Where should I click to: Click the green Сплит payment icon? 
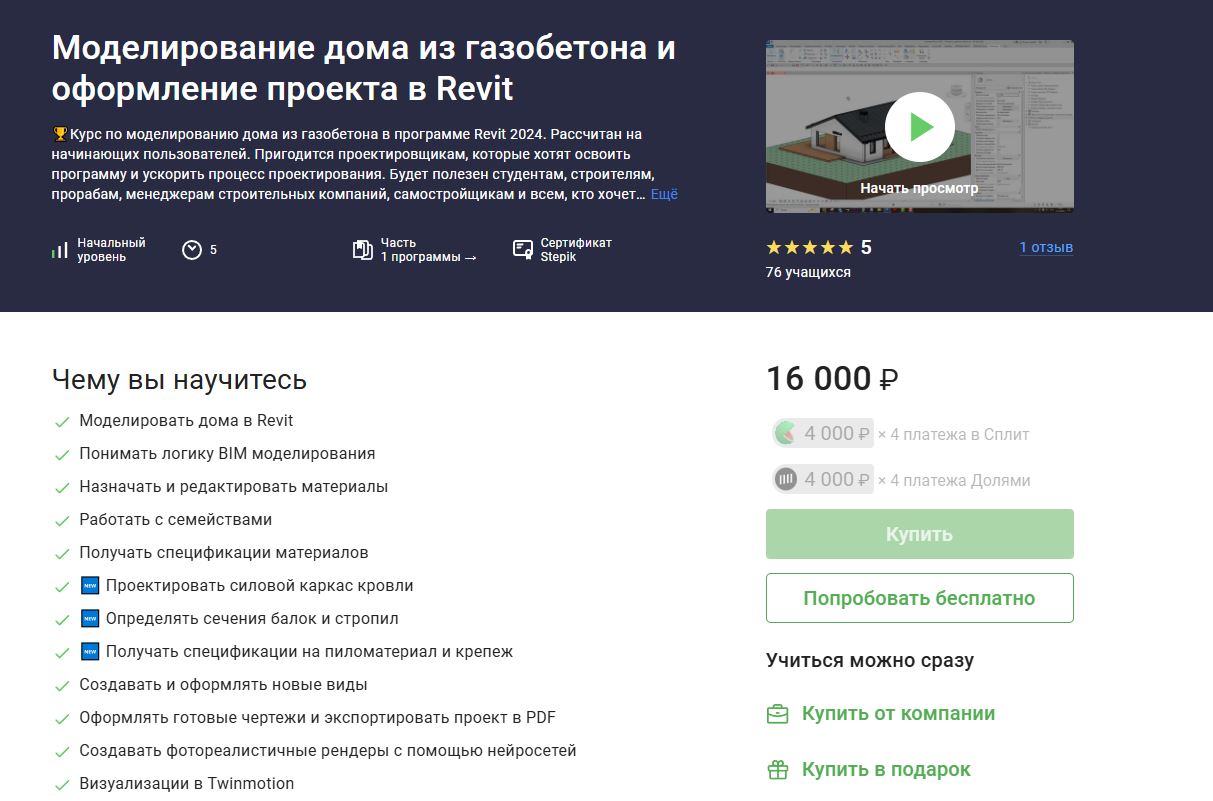click(786, 433)
